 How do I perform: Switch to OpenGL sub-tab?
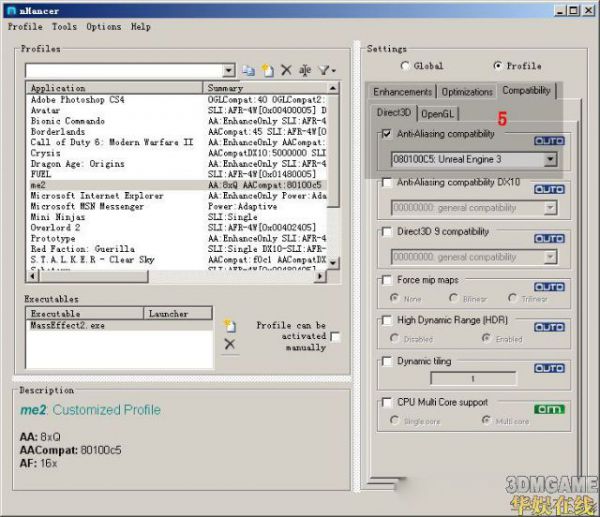(437, 114)
